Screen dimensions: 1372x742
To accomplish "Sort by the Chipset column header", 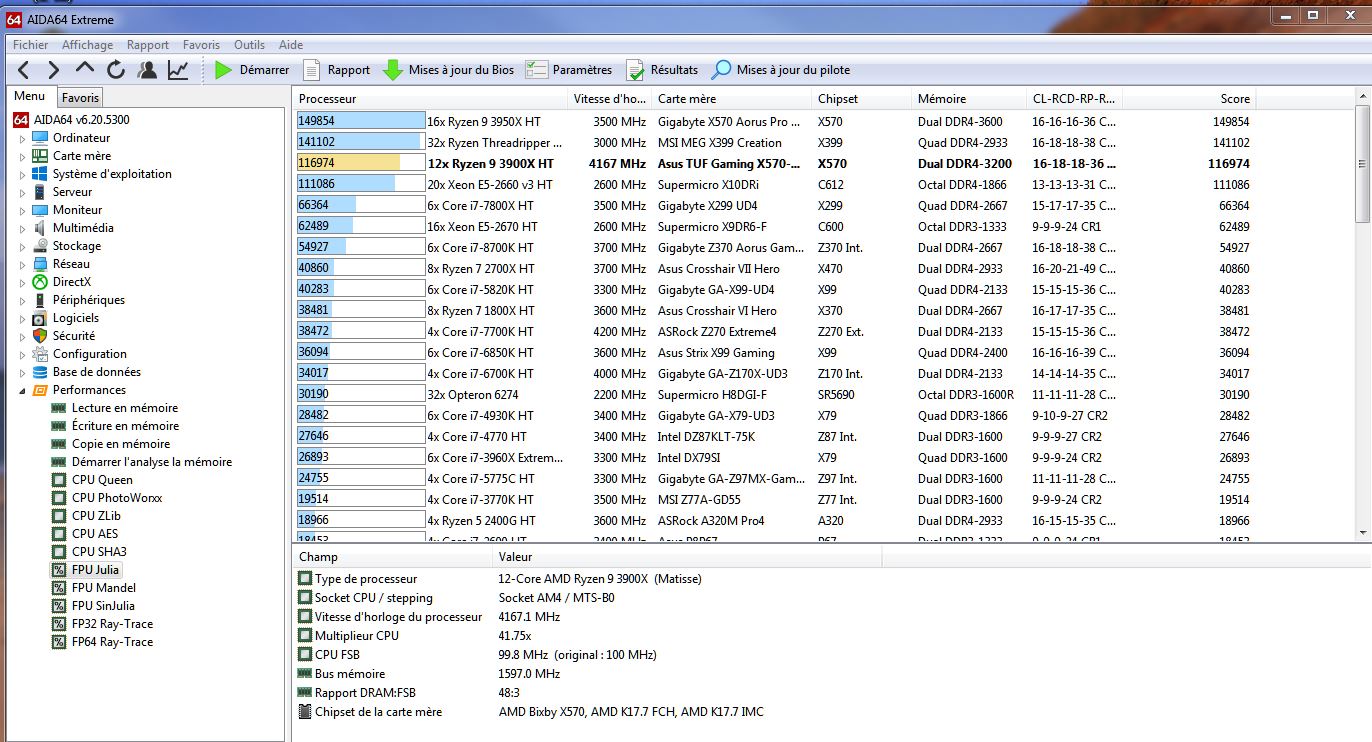I will coord(861,99).
